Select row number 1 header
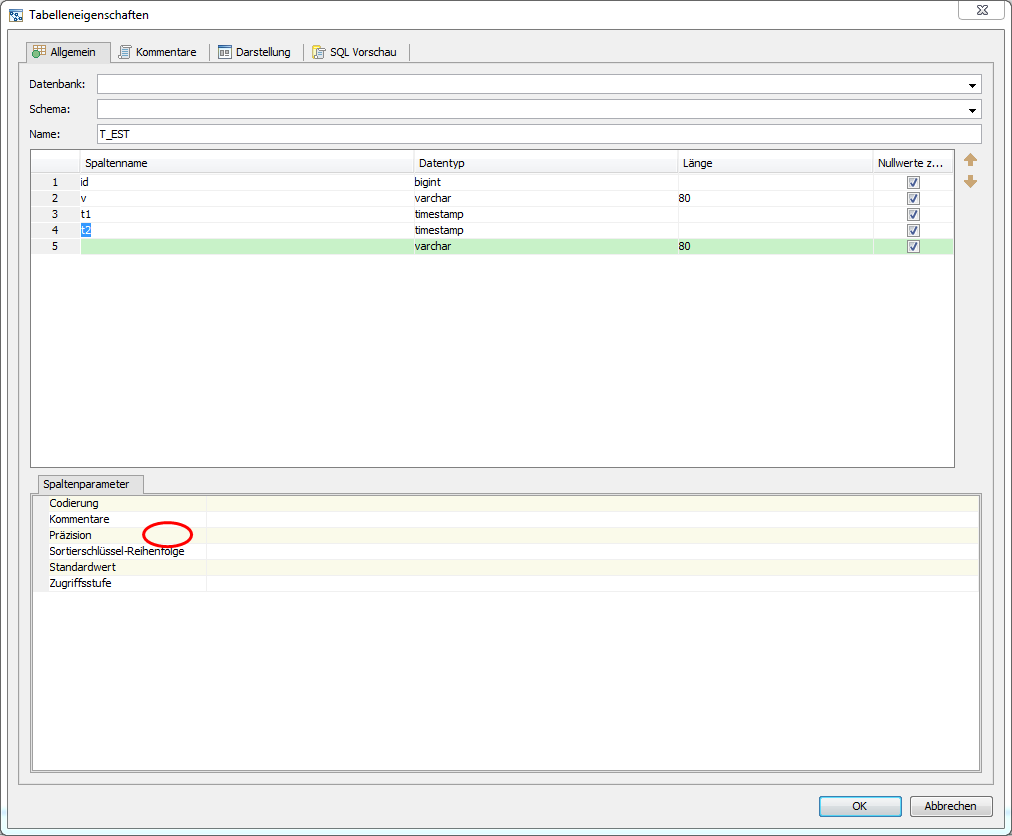The height and width of the screenshot is (836, 1012). pyautogui.click(x=56, y=182)
